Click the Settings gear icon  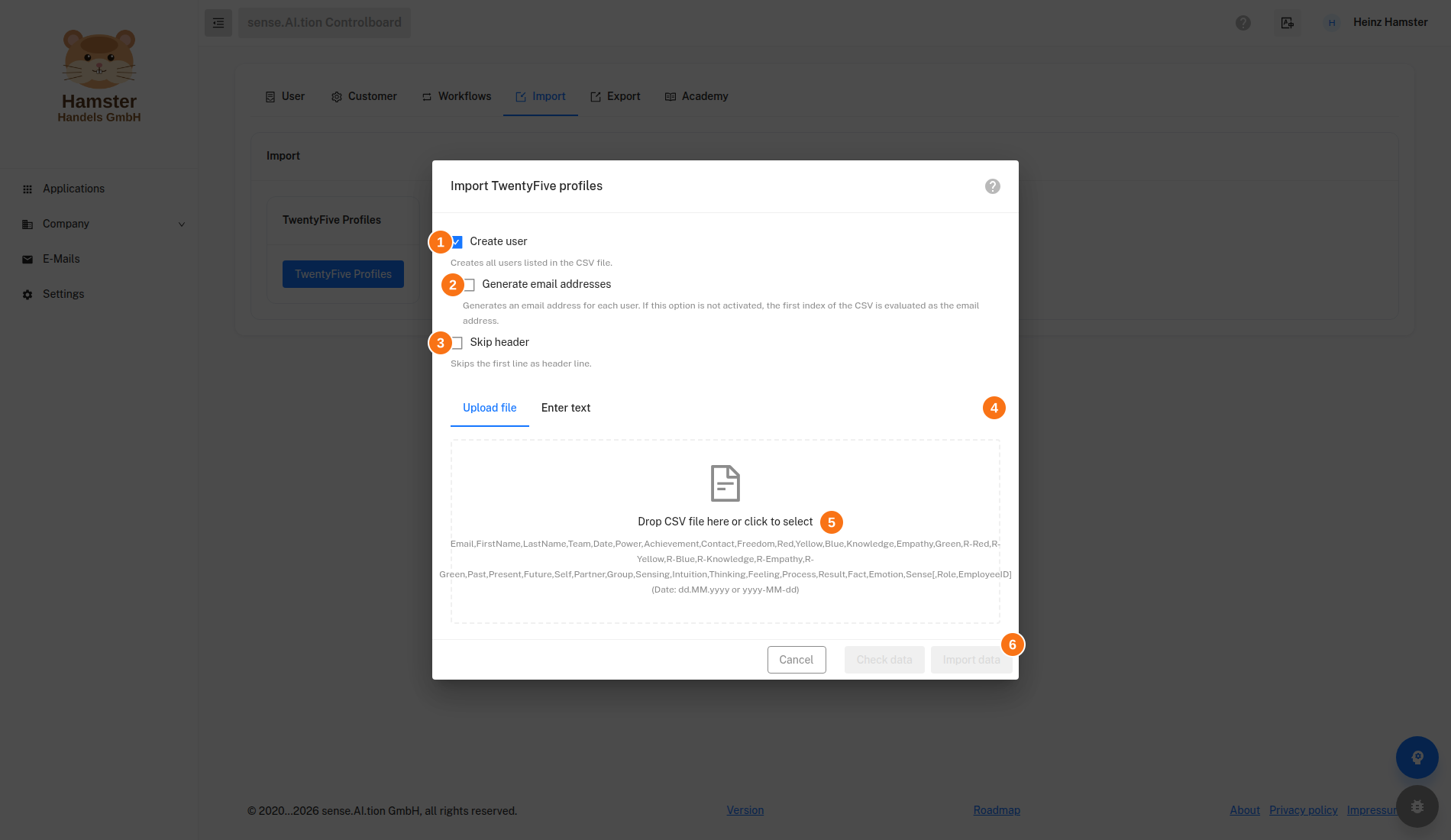pos(27,295)
